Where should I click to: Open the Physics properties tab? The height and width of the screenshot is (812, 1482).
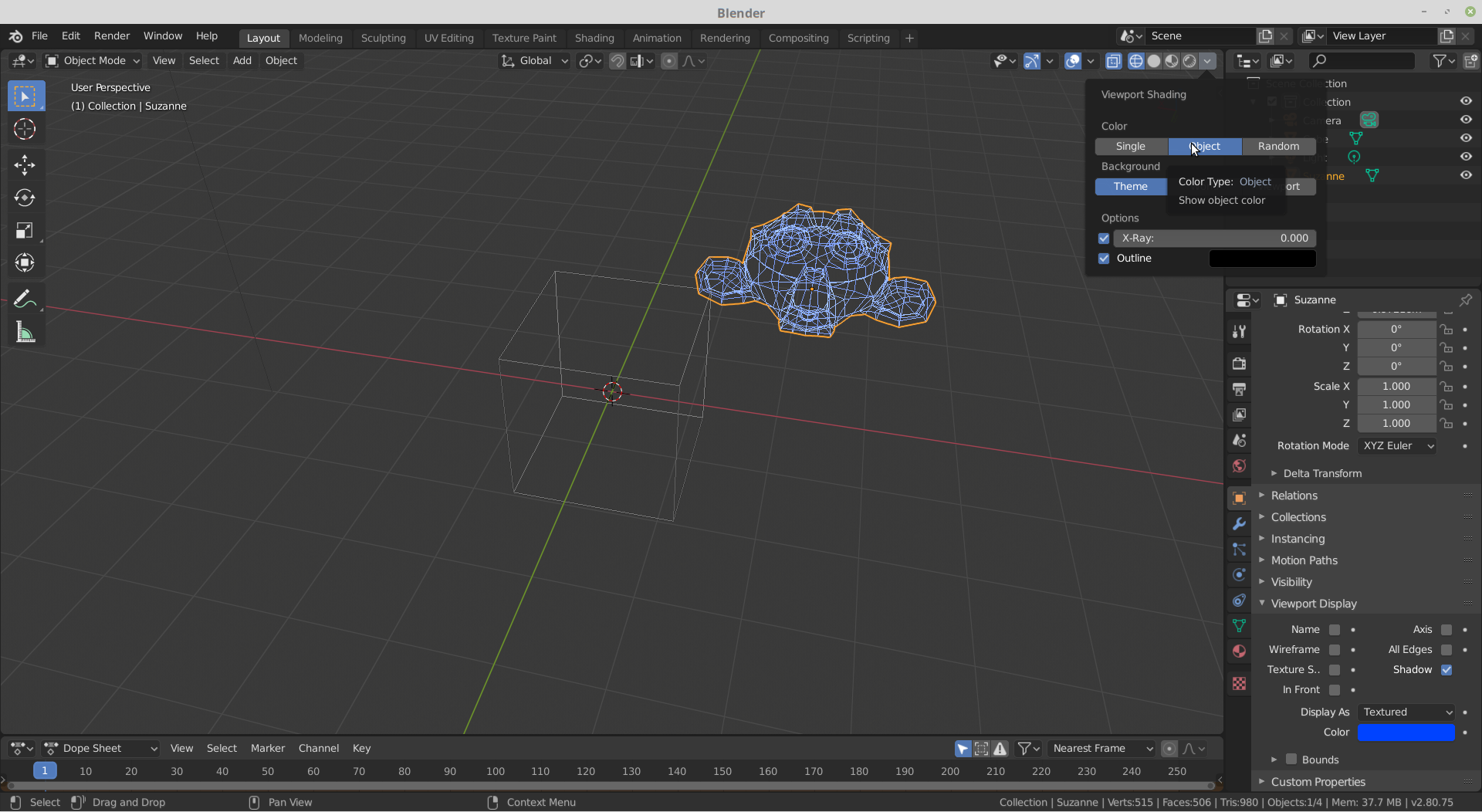[x=1240, y=574]
